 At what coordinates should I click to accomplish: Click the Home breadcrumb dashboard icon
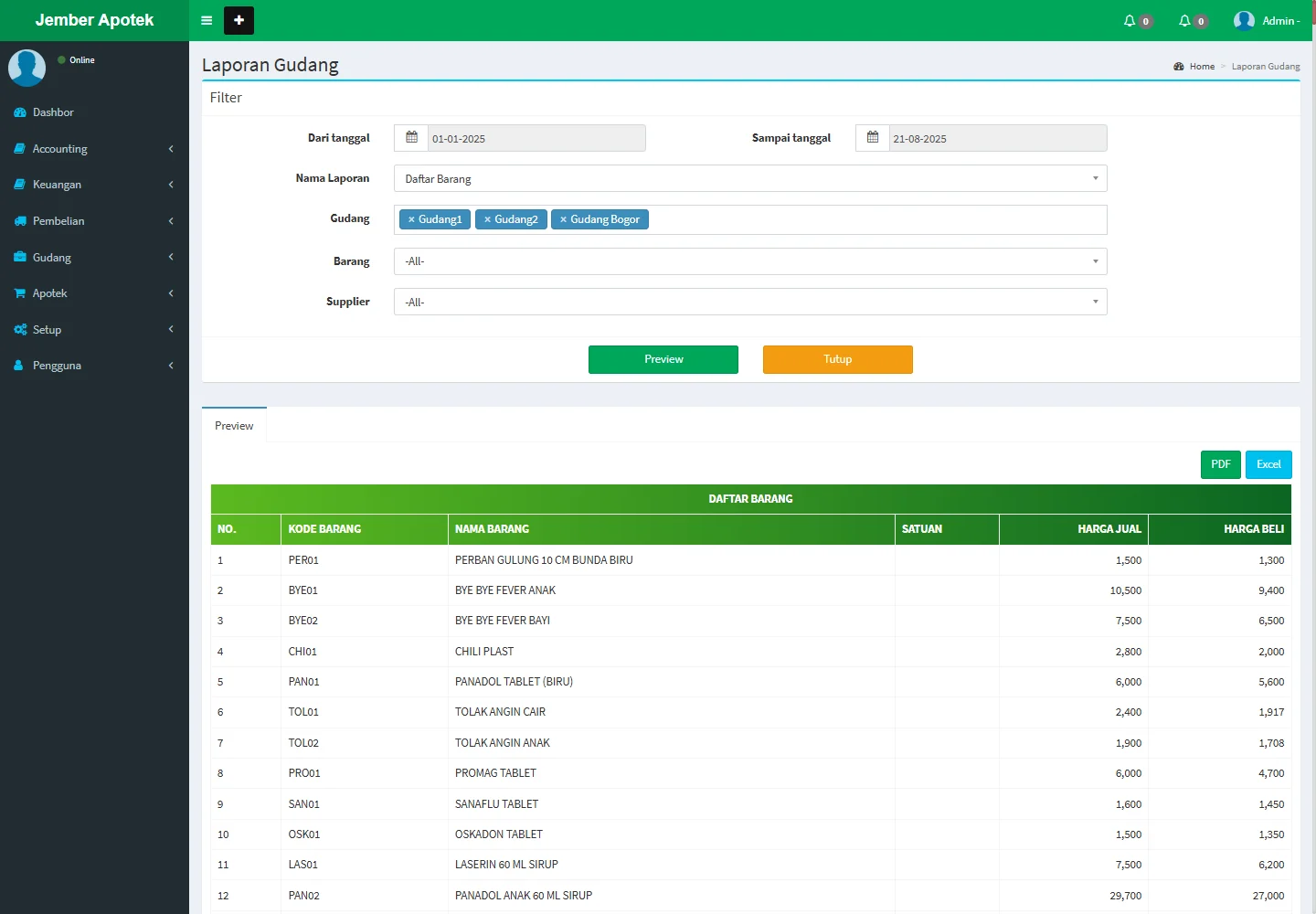1179,67
